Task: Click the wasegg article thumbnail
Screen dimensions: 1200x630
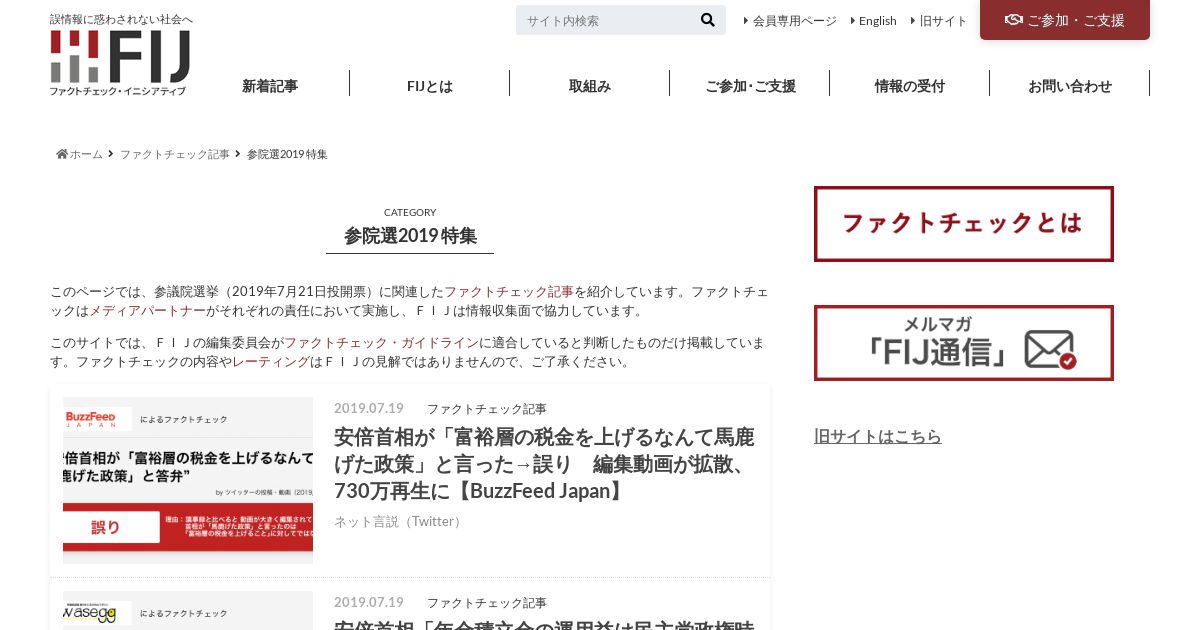Action: coord(188,611)
